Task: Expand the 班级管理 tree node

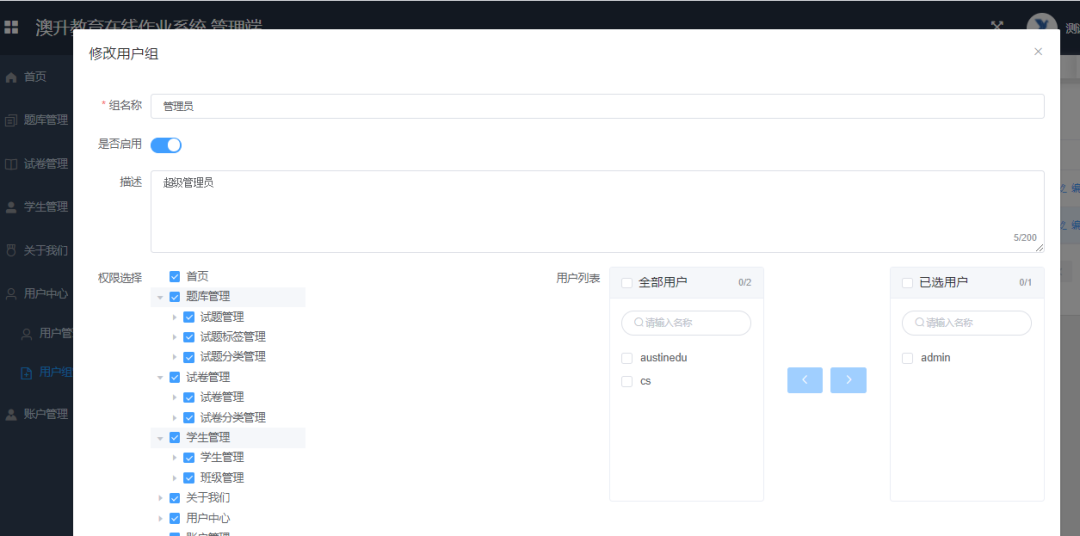Action: [174, 477]
